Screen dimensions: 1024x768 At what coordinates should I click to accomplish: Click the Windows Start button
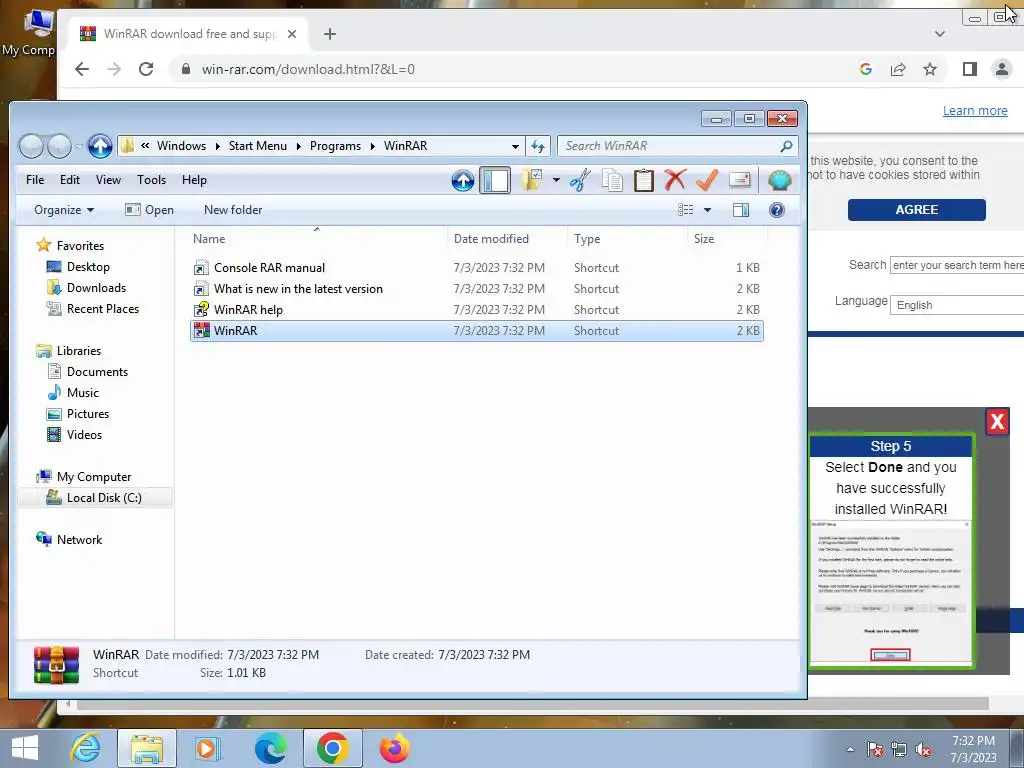tap(25, 748)
